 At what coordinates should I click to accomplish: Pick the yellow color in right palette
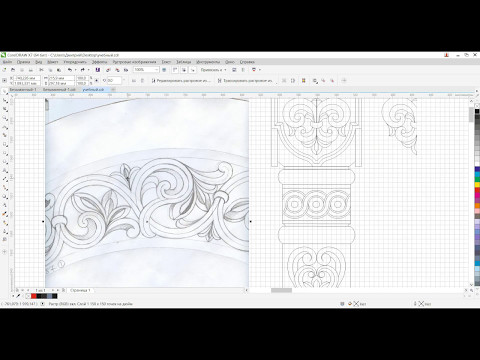pyautogui.click(x=477, y=185)
